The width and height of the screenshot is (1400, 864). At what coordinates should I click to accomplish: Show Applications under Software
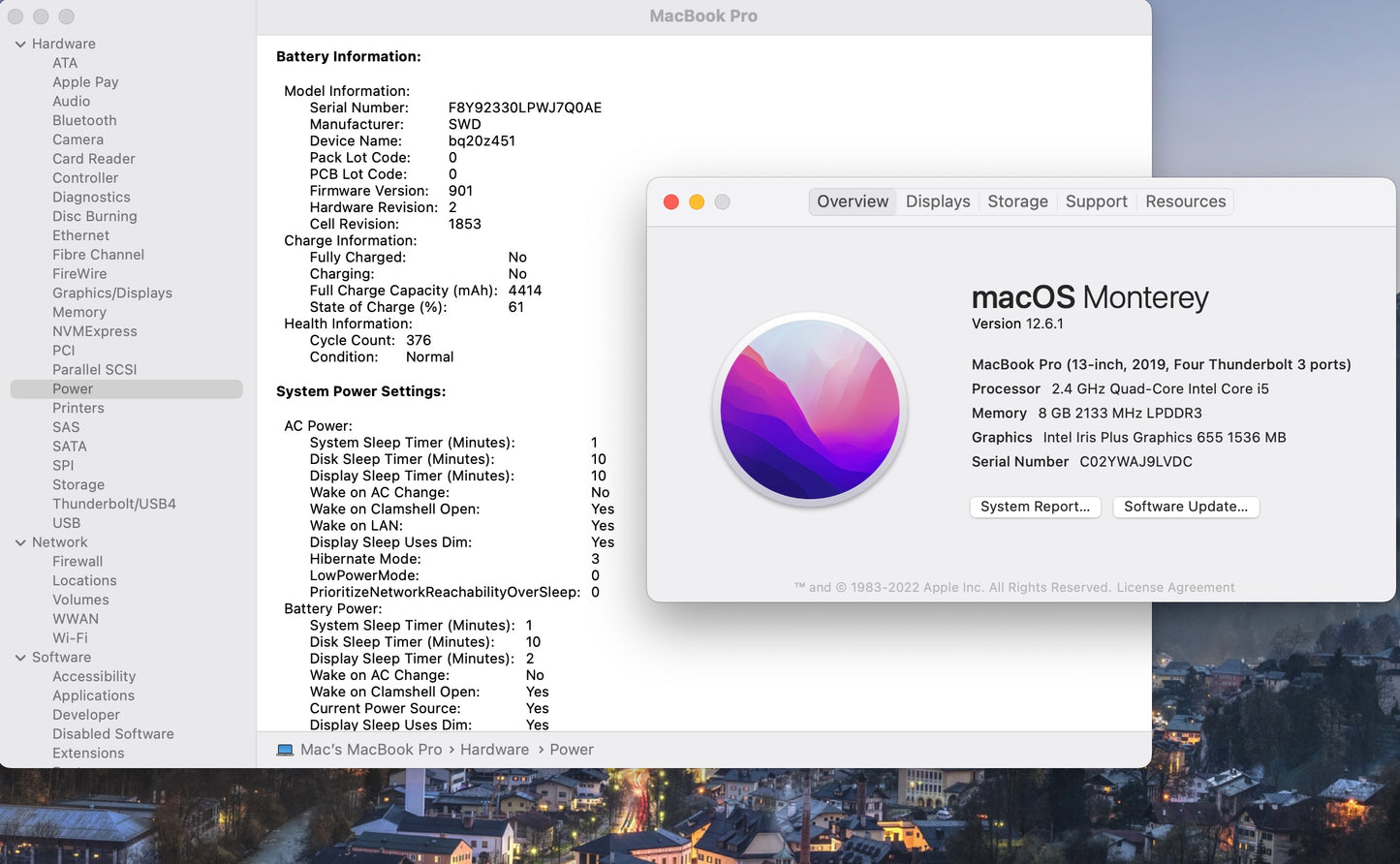point(93,695)
